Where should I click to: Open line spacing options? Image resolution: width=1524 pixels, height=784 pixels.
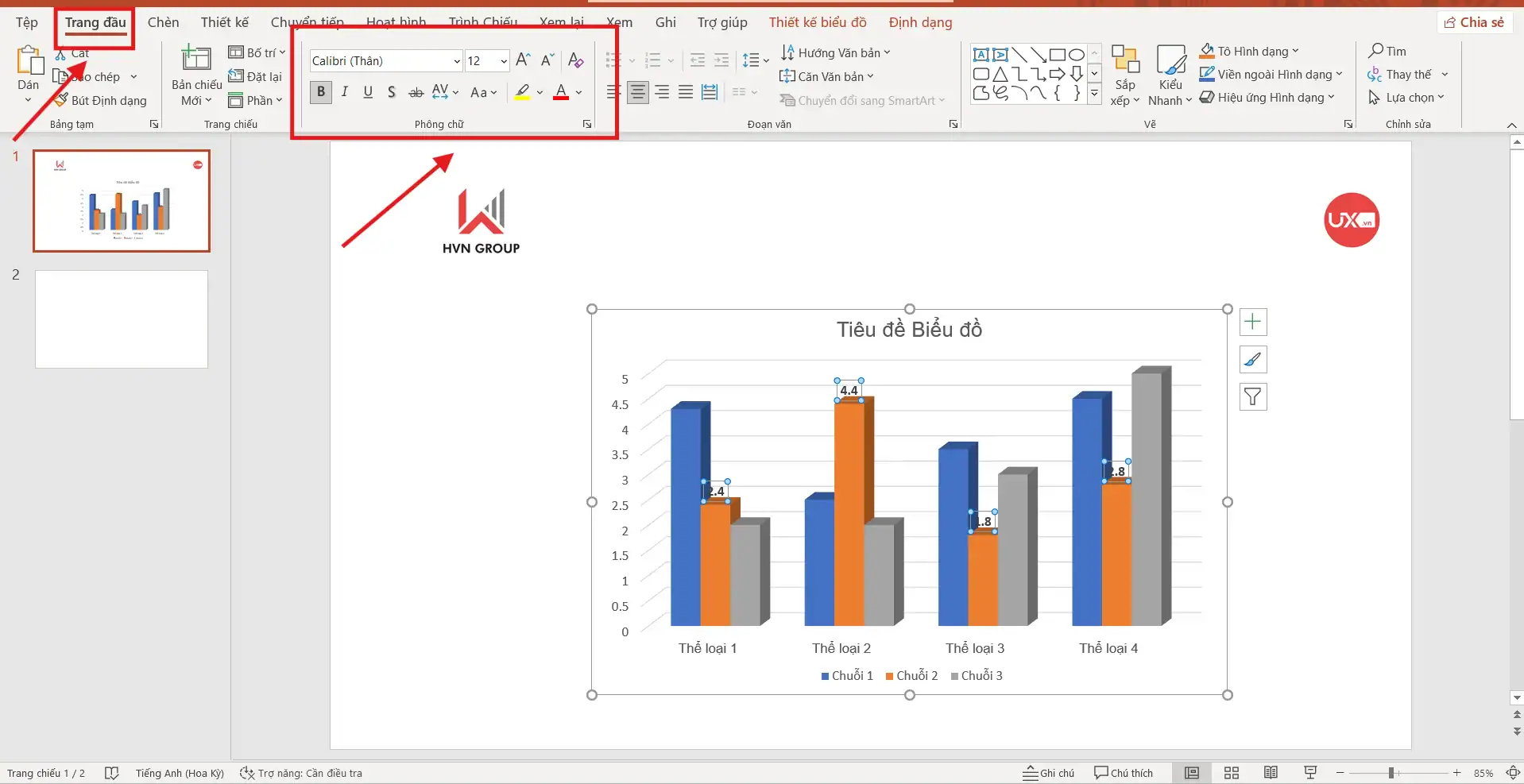click(756, 60)
